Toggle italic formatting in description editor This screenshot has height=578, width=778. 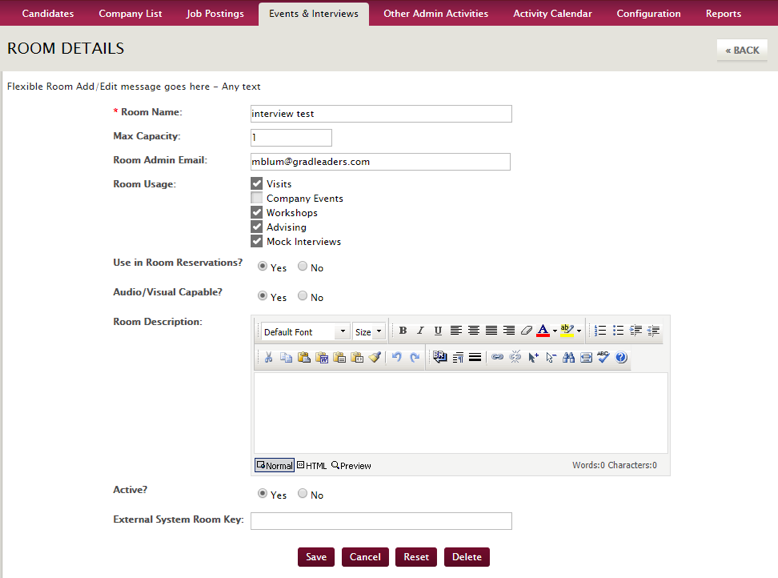[420, 330]
